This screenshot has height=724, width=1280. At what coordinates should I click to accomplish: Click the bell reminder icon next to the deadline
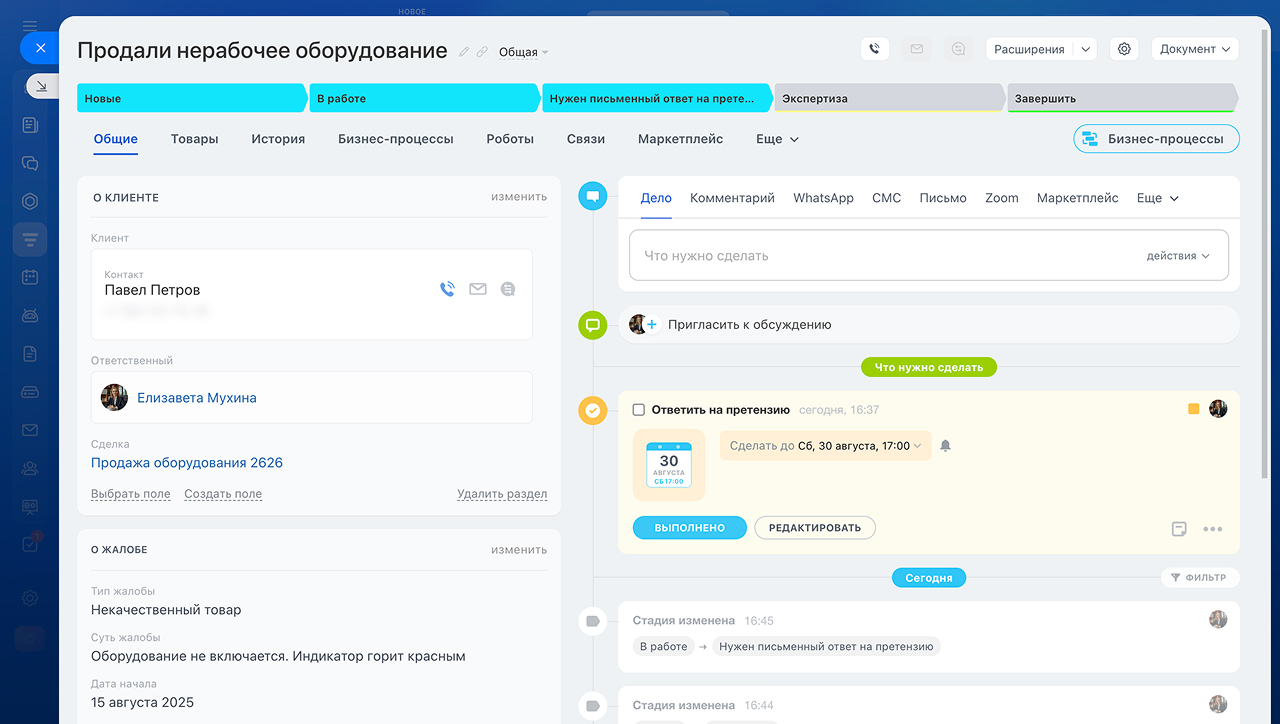point(945,446)
